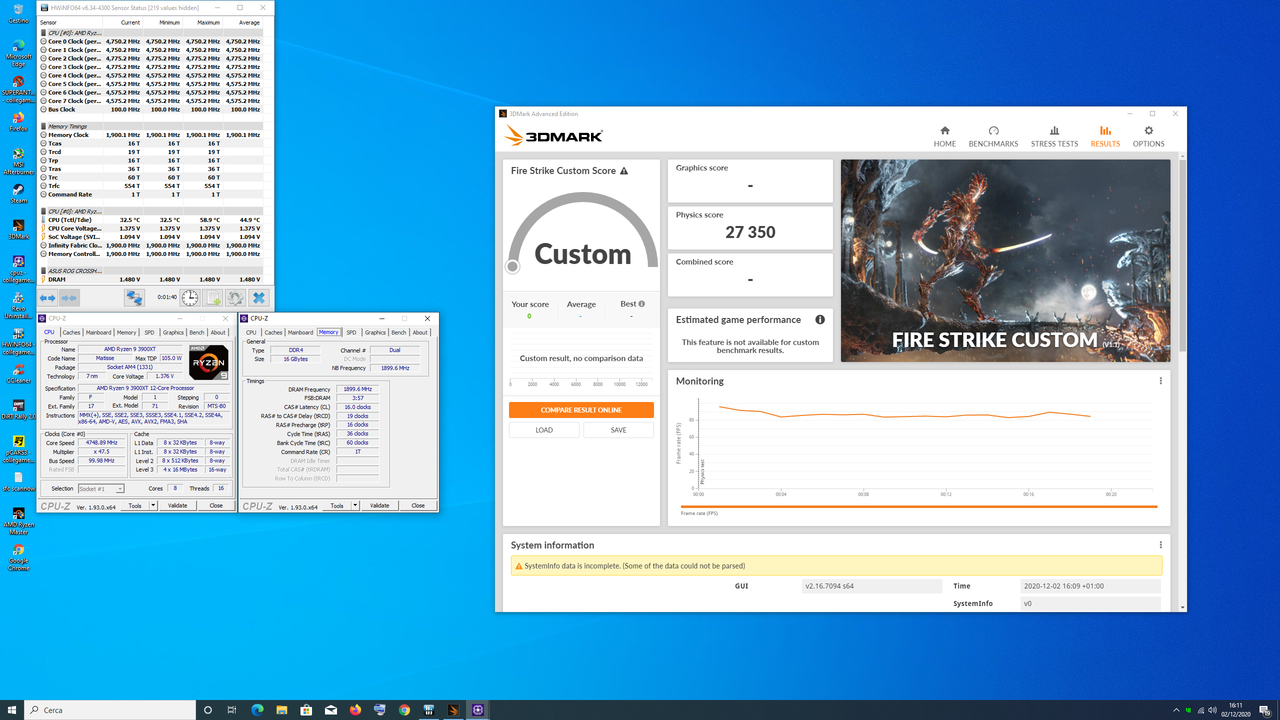The image size is (1280, 720).
Task: Click COMPARE RESULT ONLINE in 3DMark
Action: (581, 410)
